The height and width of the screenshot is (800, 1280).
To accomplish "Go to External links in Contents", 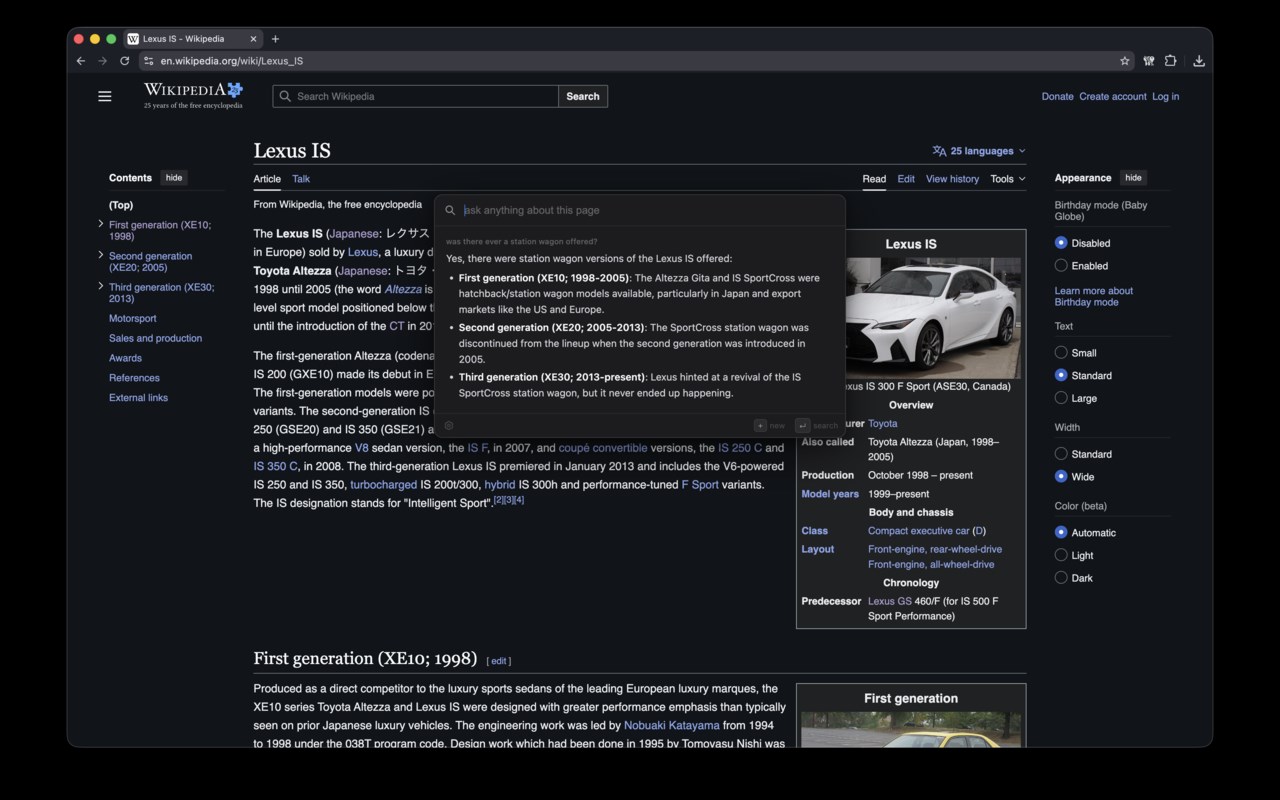I will click(138, 398).
